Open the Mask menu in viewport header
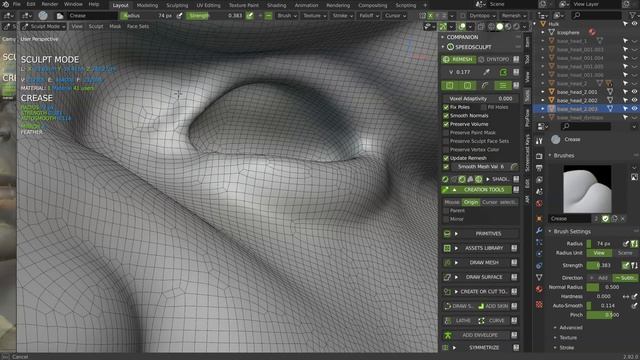The width and height of the screenshot is (640, 360). click(115, 27)
